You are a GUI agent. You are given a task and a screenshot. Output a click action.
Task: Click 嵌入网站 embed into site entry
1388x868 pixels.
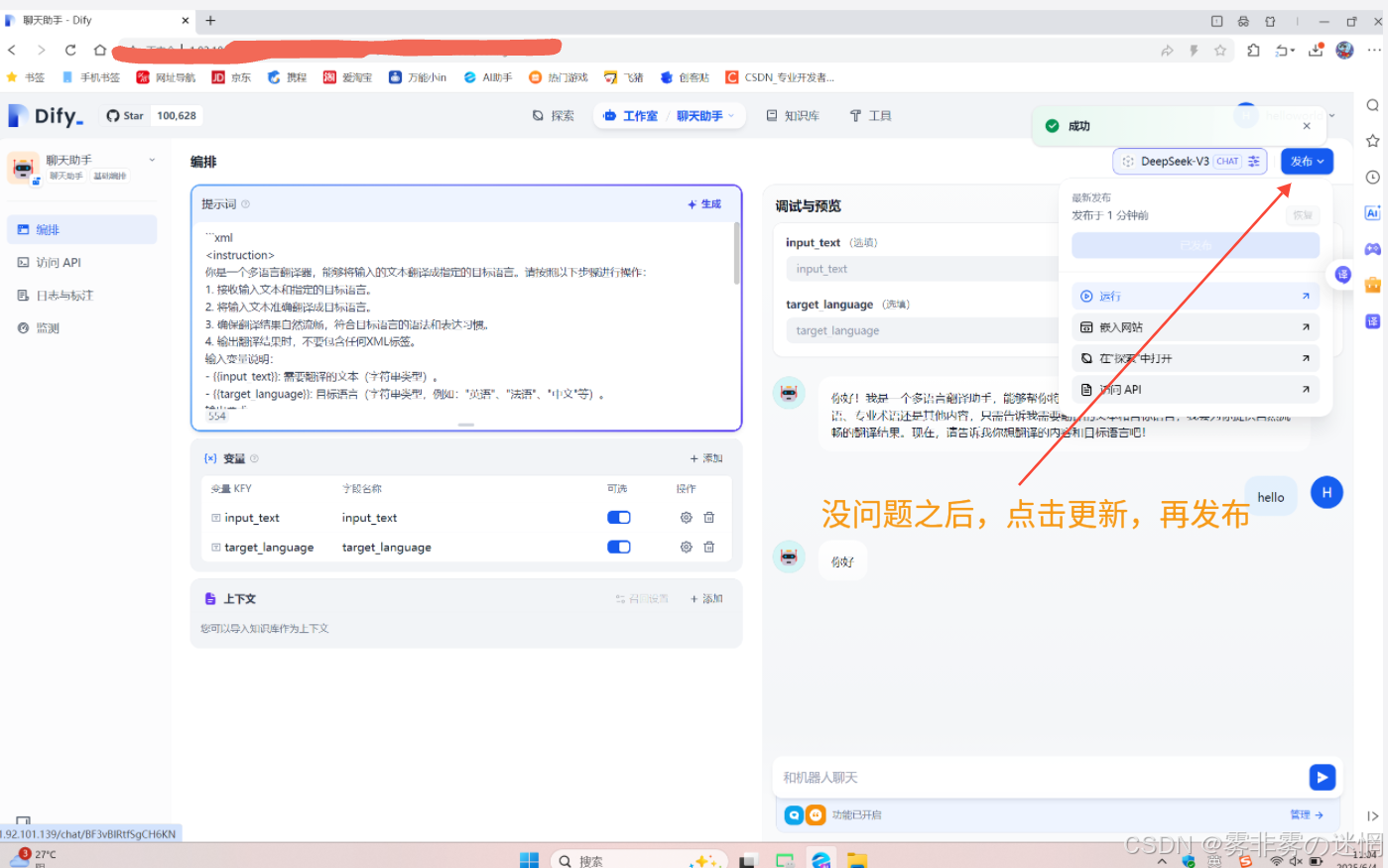coord(1196,326)
